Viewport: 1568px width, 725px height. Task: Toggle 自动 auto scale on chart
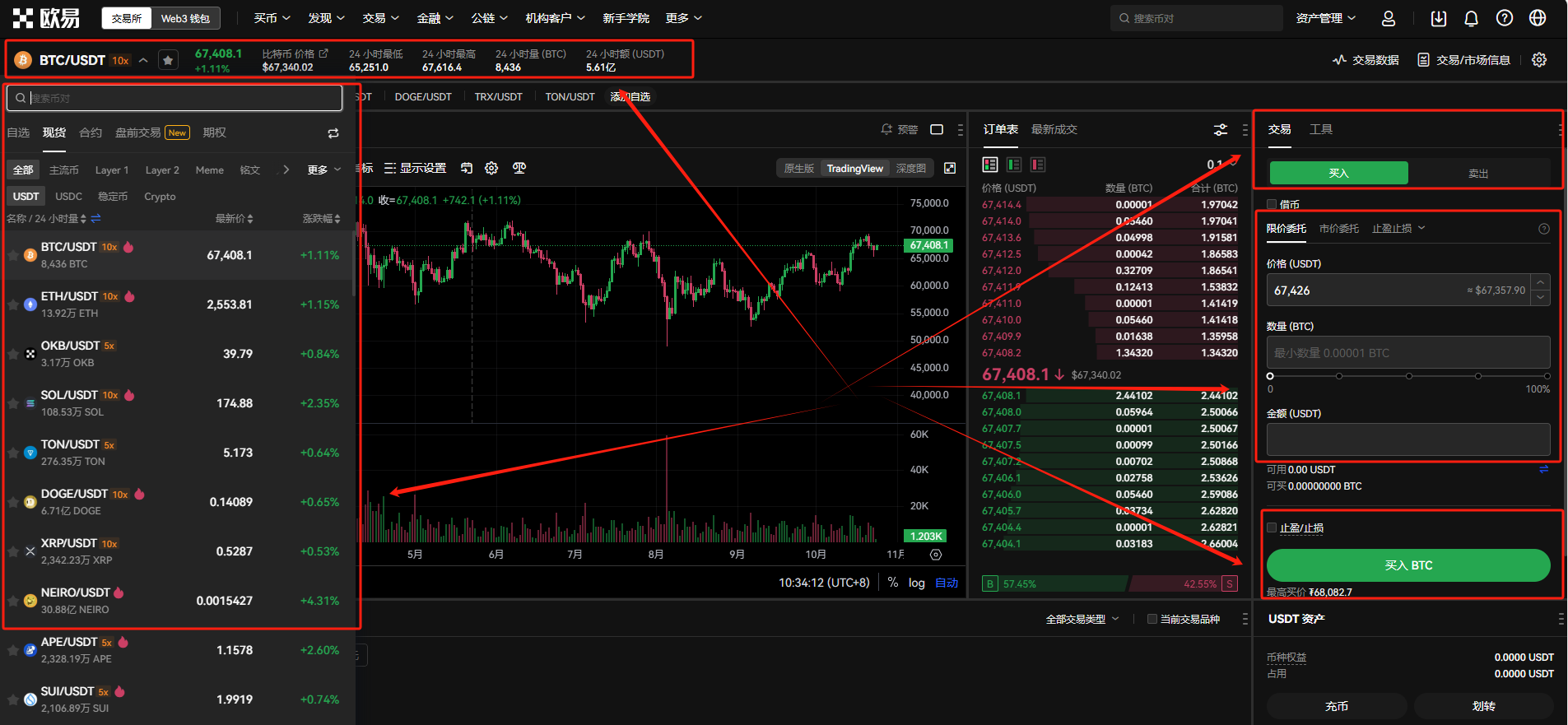(947, 583)
